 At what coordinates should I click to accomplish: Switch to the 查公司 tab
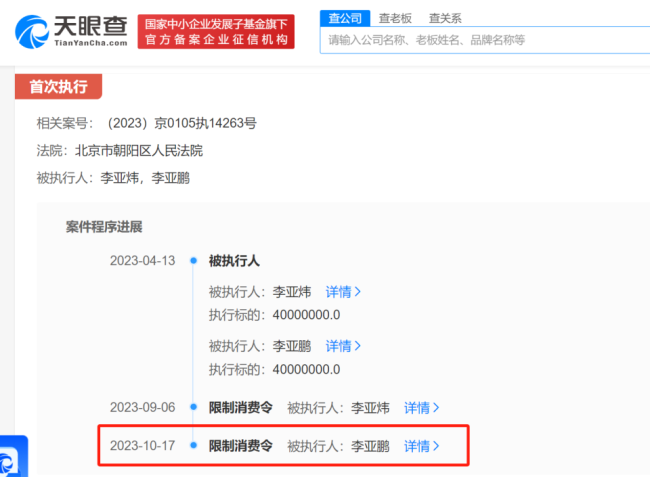(341, 18)
